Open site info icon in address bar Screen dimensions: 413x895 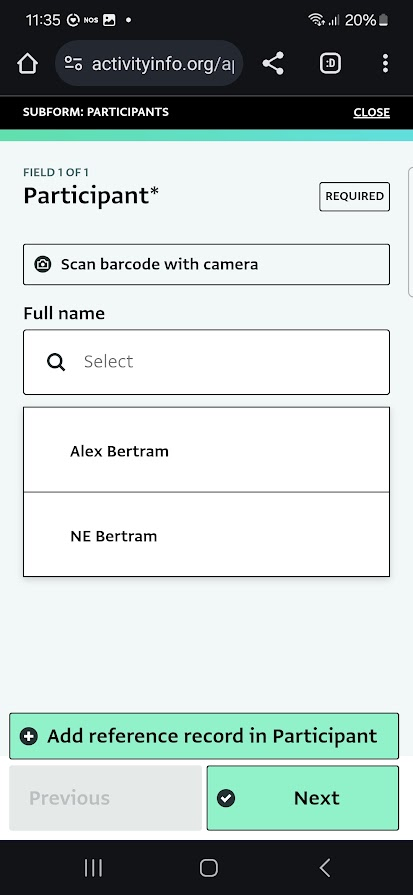coord(73,63)
